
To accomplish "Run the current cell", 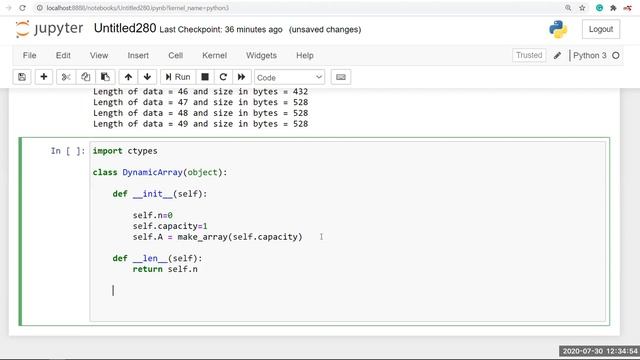I will (178, 77).
